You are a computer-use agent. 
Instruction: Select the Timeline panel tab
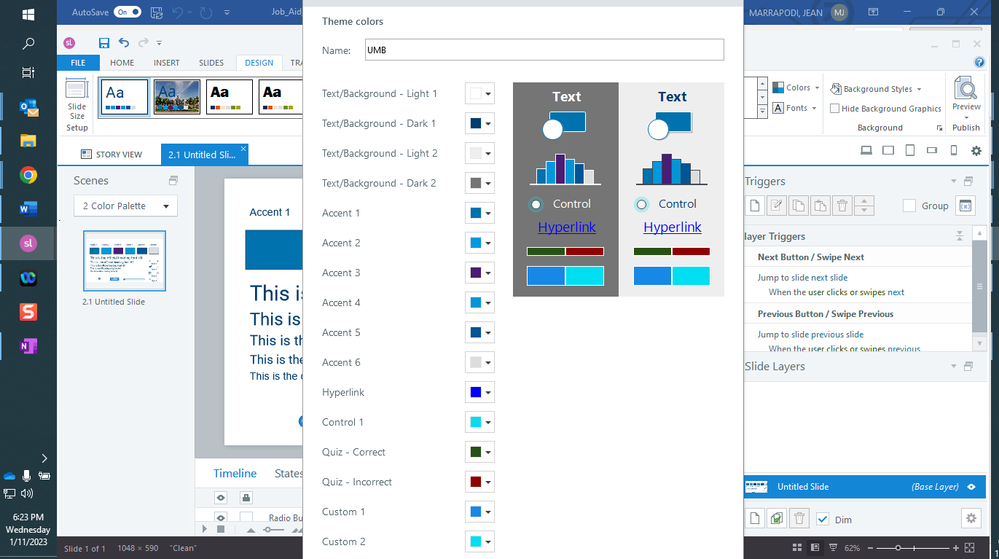tap(234, 473)
